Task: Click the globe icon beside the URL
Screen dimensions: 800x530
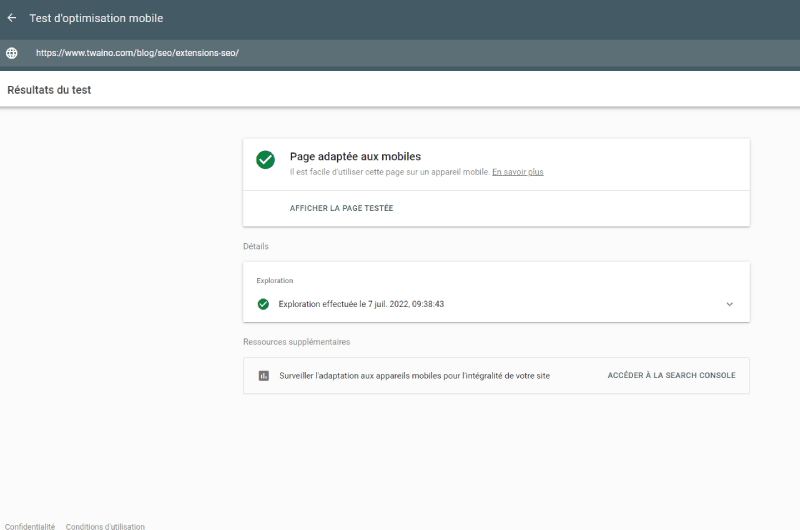Action: click(12, 53)
